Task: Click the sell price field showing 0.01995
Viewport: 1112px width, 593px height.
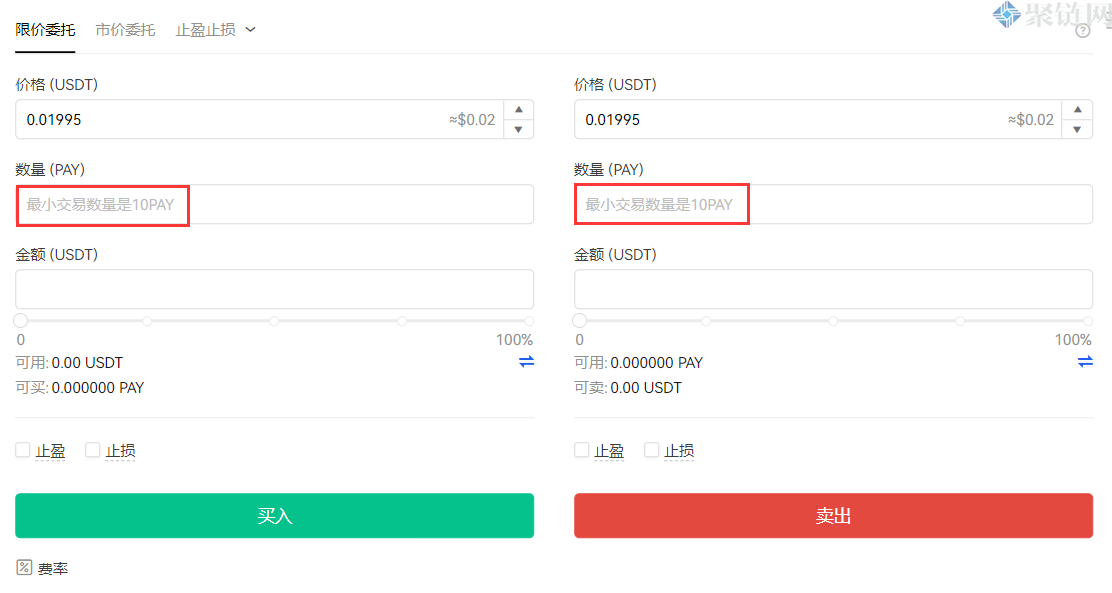Action: (818, 119)
